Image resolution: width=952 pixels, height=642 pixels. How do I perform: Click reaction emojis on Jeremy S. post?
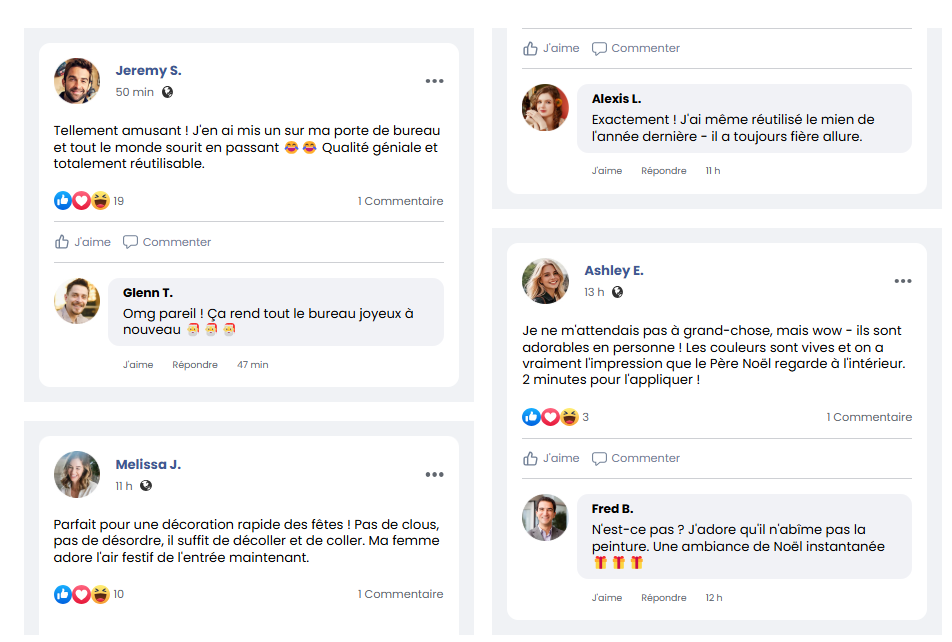pyautogui.click(x=82, y=201)
